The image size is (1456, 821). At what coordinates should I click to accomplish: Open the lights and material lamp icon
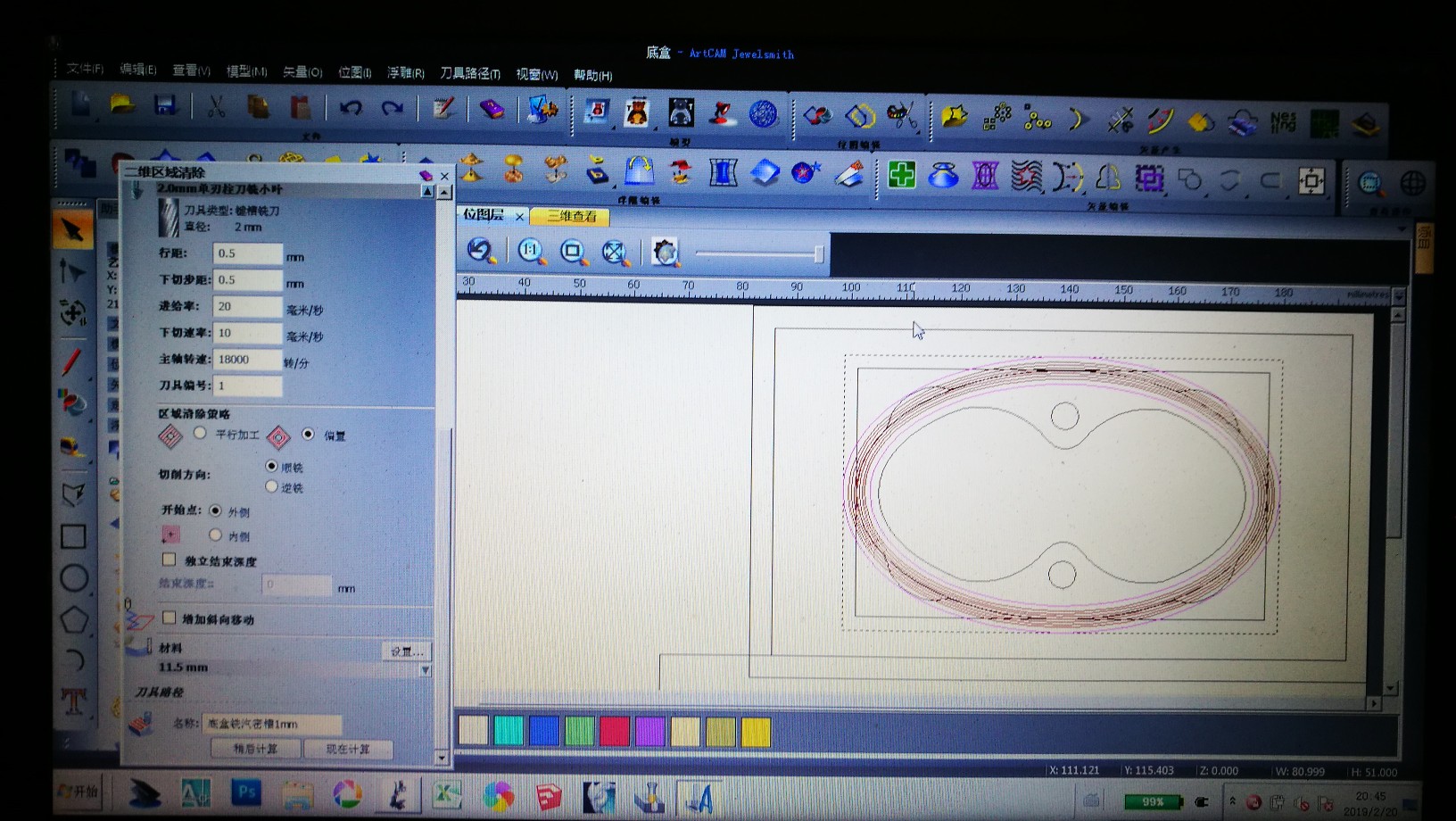722,113
